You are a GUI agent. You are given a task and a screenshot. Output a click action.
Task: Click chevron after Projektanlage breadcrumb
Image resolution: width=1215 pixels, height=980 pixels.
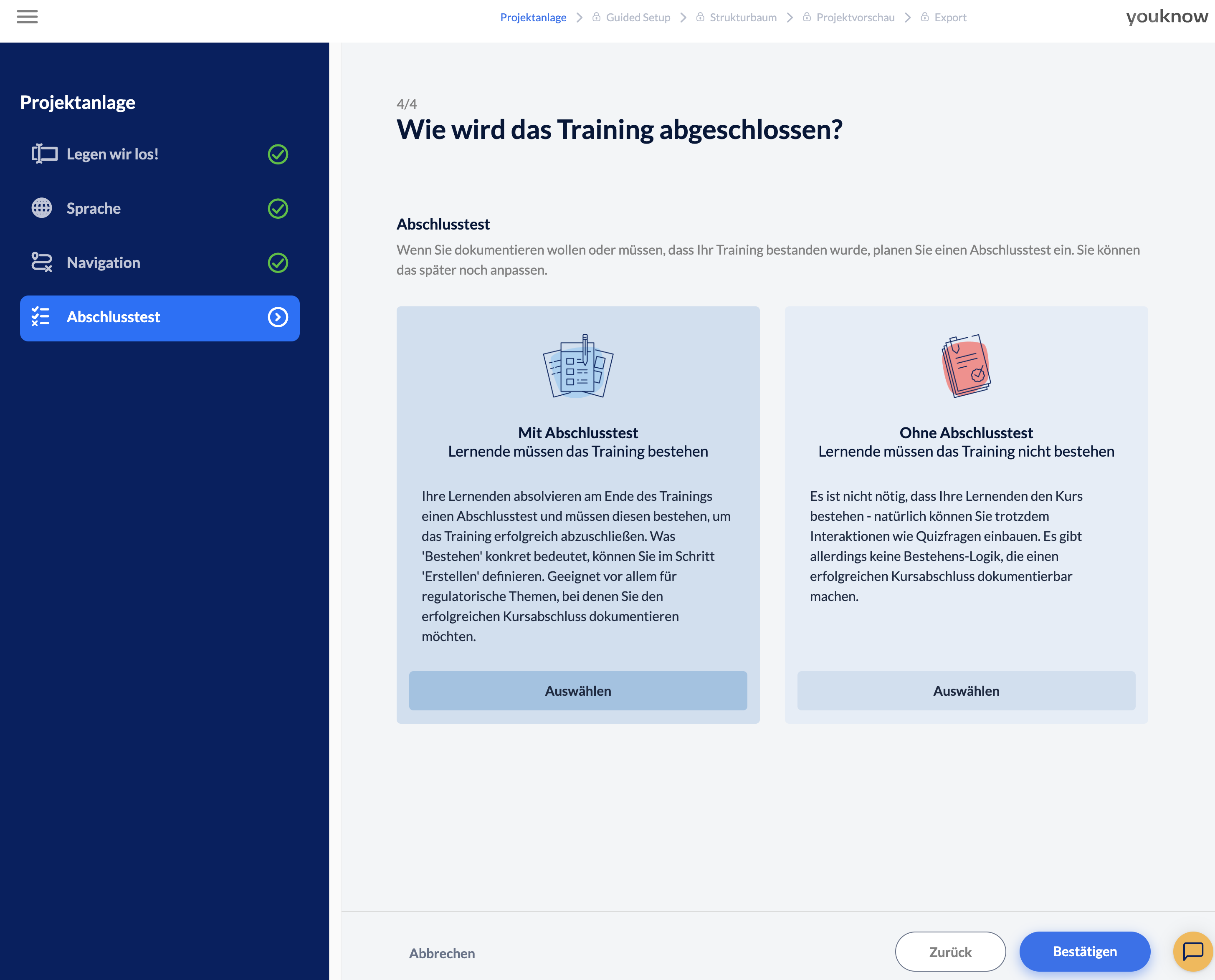pos(579,18)
